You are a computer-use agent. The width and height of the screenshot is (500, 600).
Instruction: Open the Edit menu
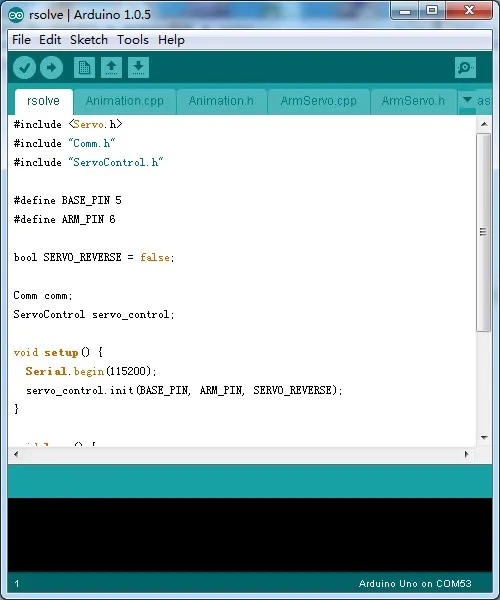[x=50, y=40]
